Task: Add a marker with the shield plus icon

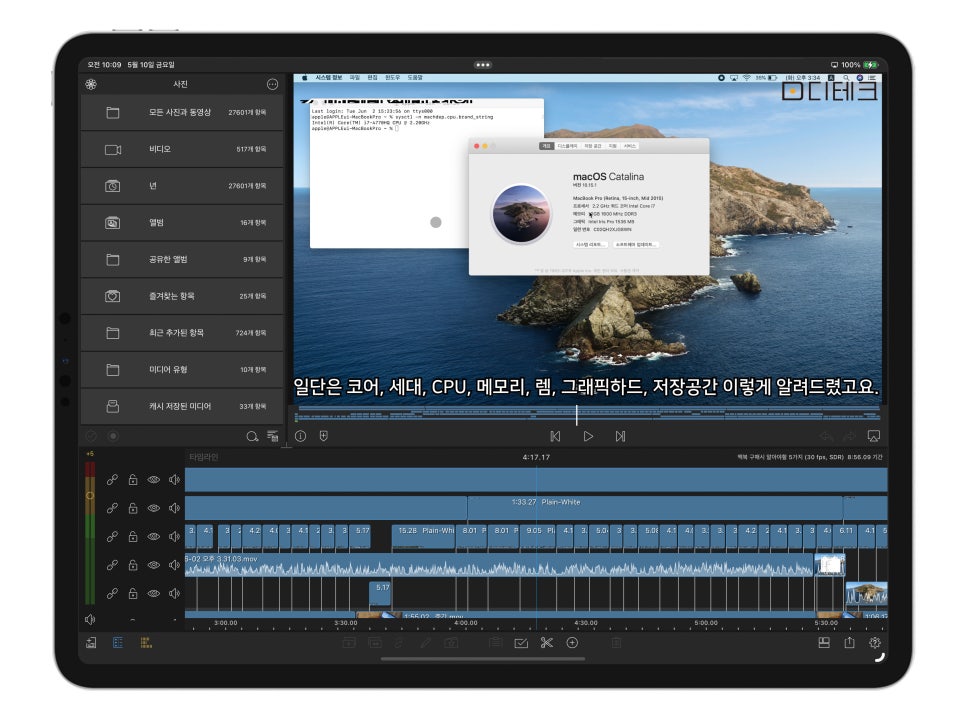Action: pyautogui.click(x=323, y=436)
